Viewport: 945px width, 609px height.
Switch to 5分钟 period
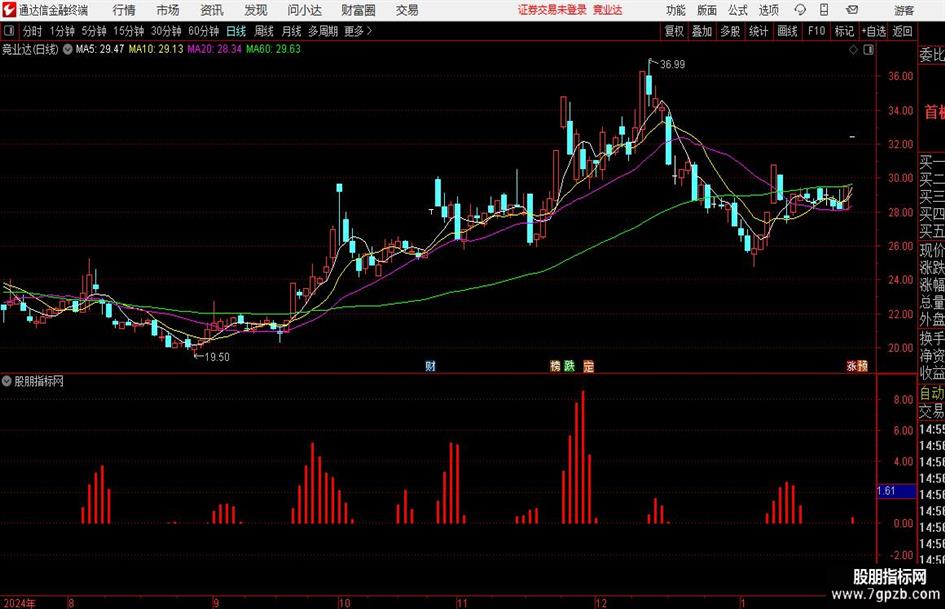(x=94, y=31)
